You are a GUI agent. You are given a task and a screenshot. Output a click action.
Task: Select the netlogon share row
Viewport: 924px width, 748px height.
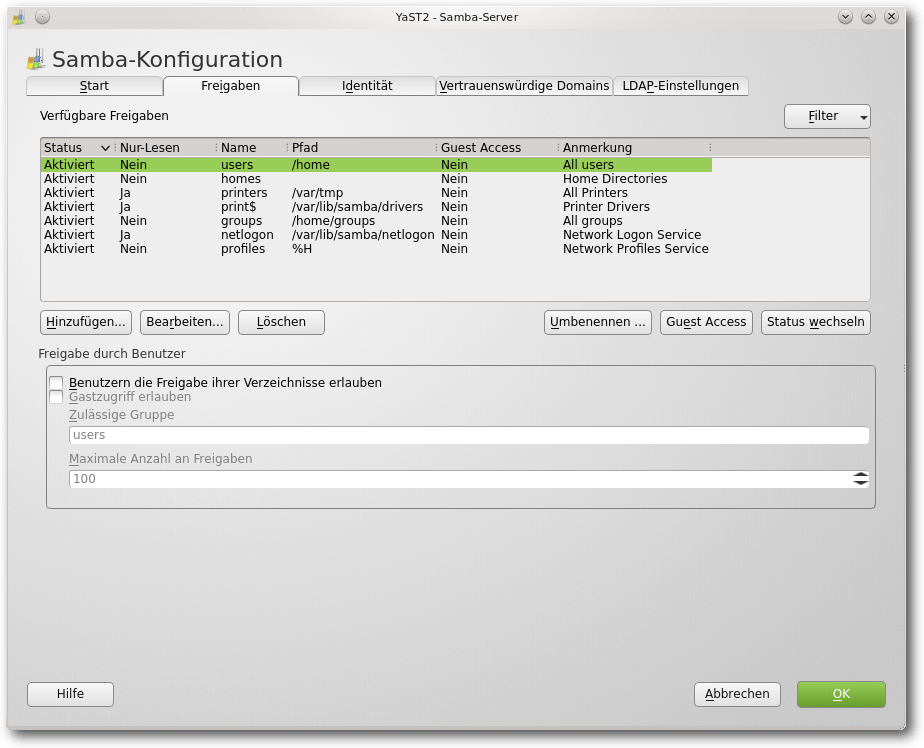[377, 235]
